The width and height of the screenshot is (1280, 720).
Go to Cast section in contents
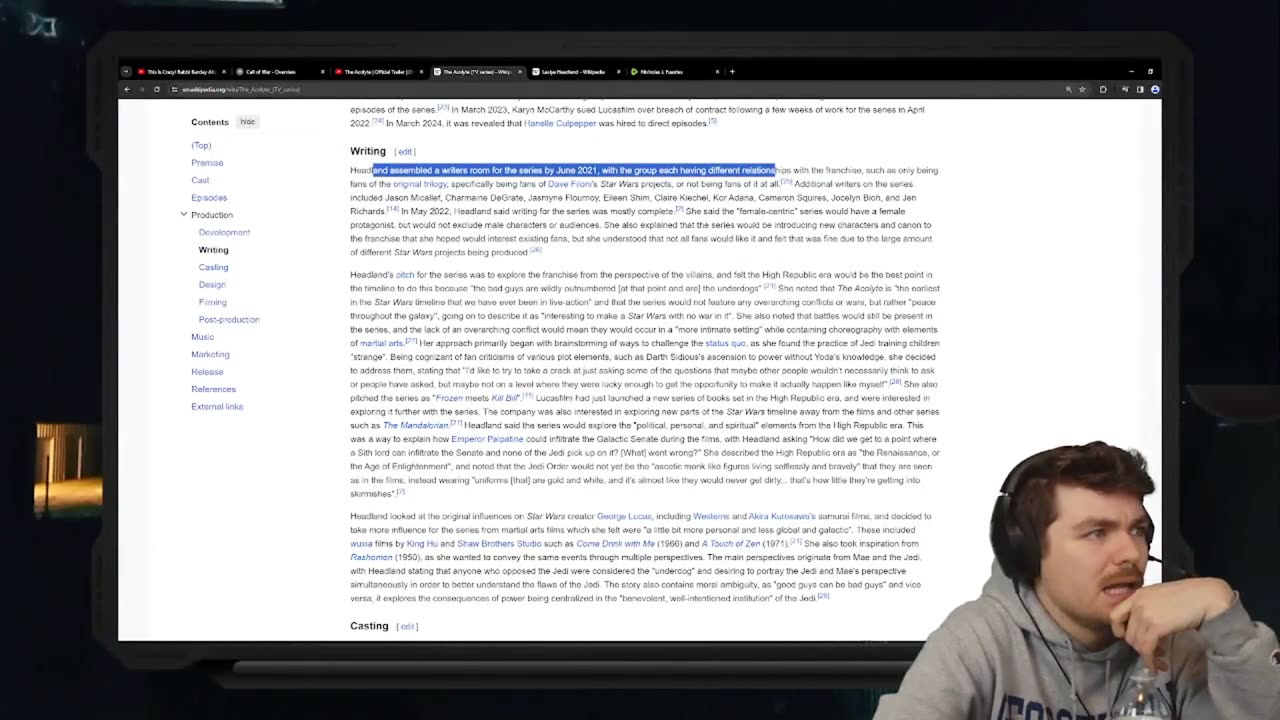coord(200,181)
